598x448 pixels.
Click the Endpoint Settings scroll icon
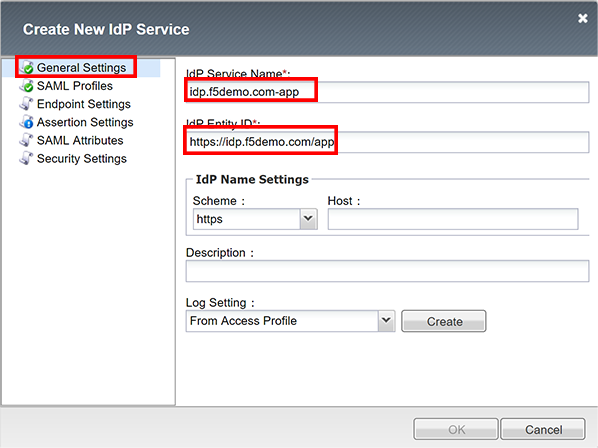pyautogui.click(x=26, y=104)
